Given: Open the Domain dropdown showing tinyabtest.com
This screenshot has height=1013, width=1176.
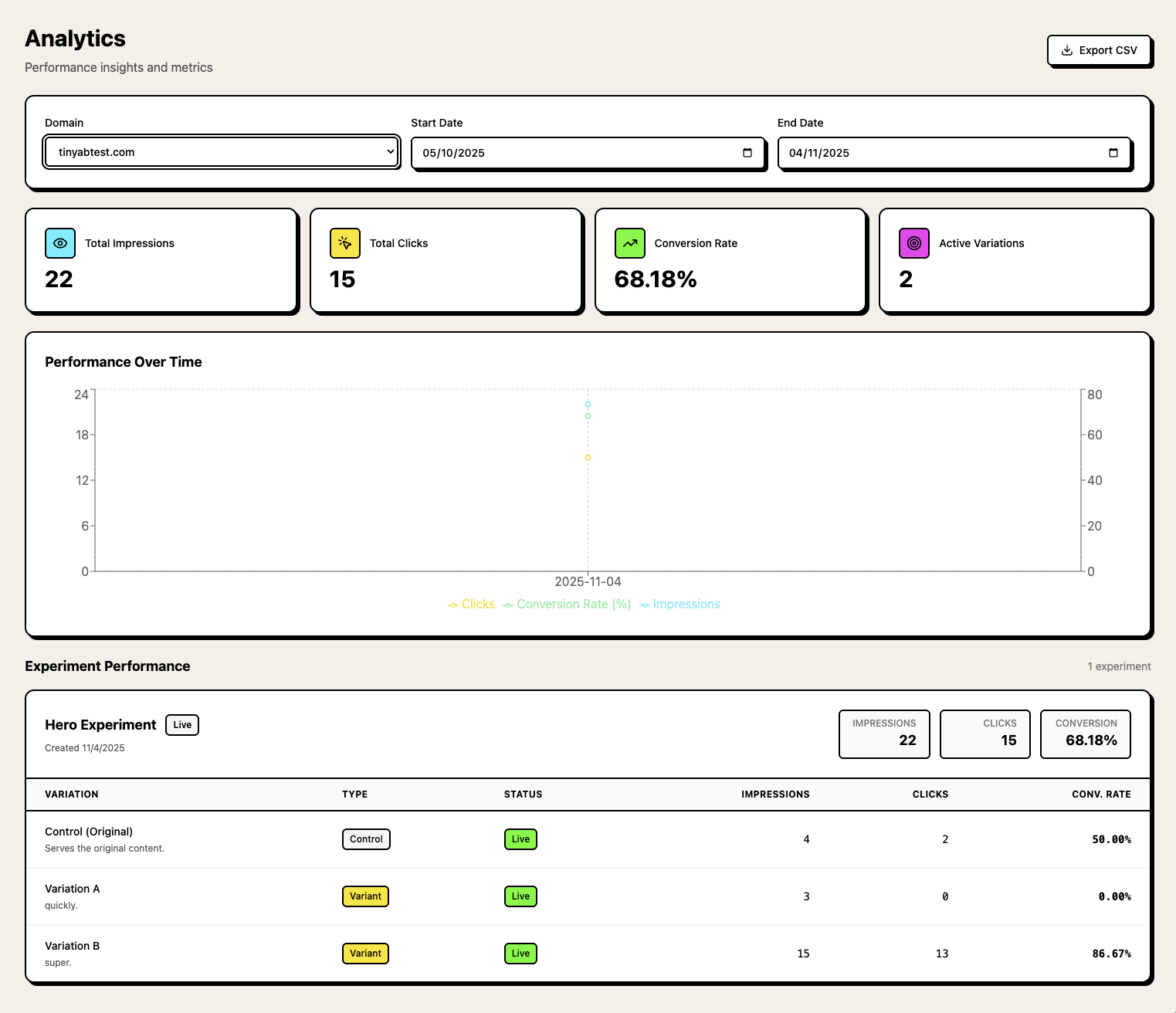Looking at the screenshot, I should point(221,152).
